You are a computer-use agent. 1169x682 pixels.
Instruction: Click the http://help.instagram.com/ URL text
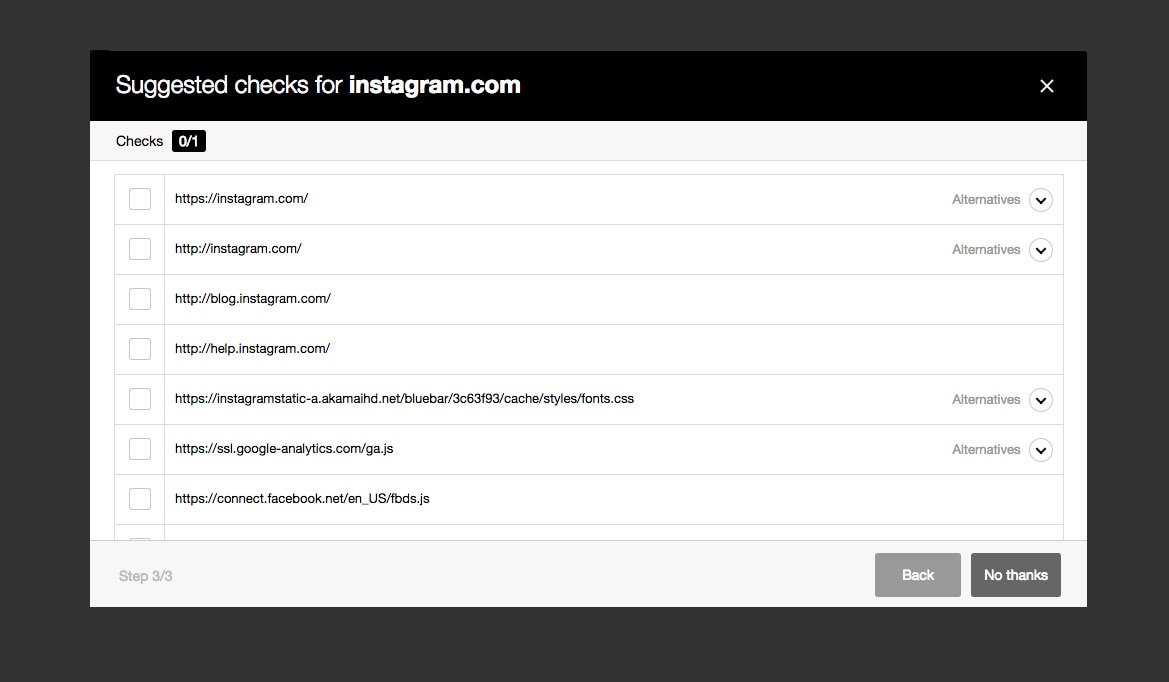point(252,348)
